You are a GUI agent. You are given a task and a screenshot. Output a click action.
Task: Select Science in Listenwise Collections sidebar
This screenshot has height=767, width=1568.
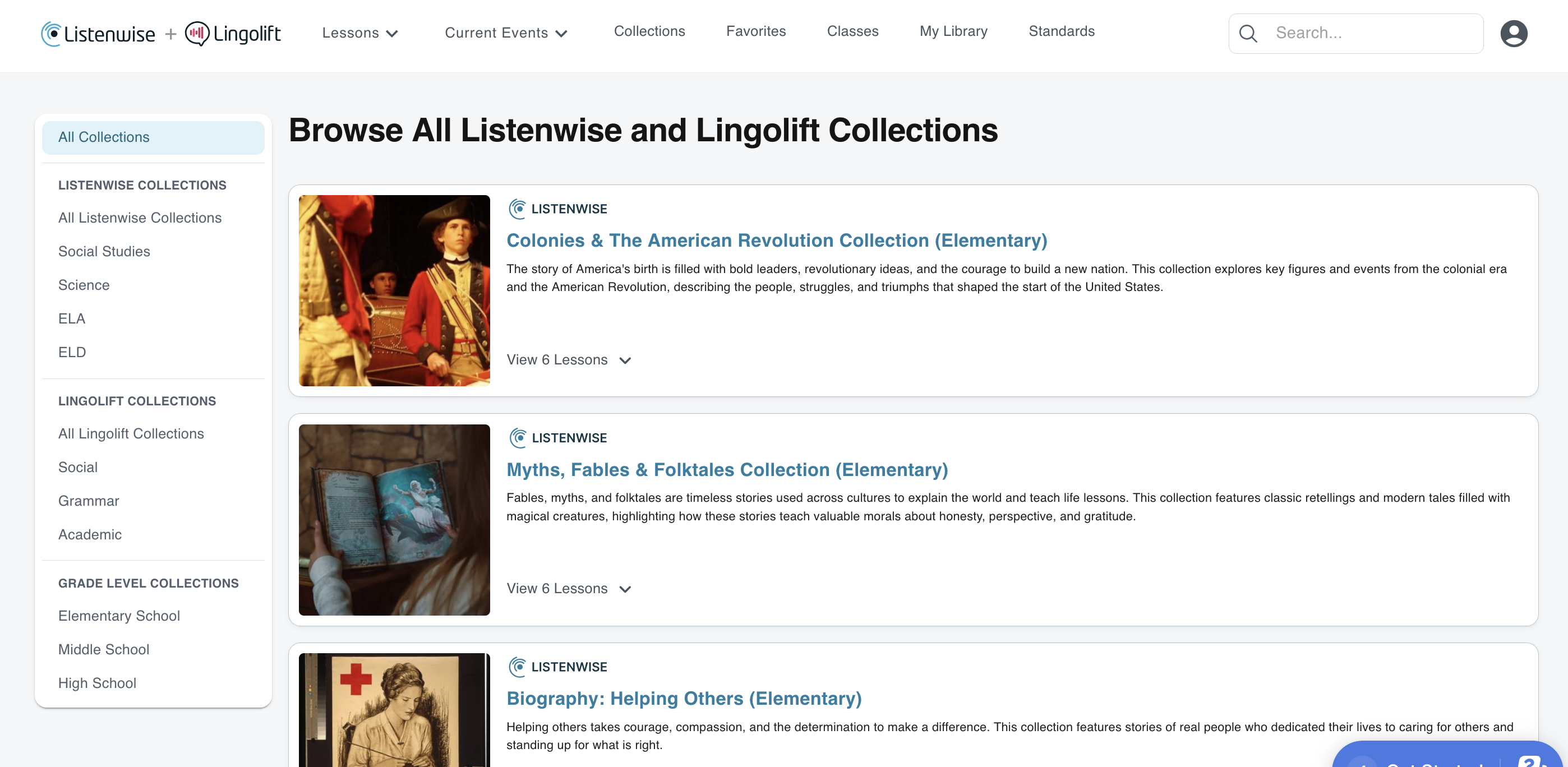(84, 285)
